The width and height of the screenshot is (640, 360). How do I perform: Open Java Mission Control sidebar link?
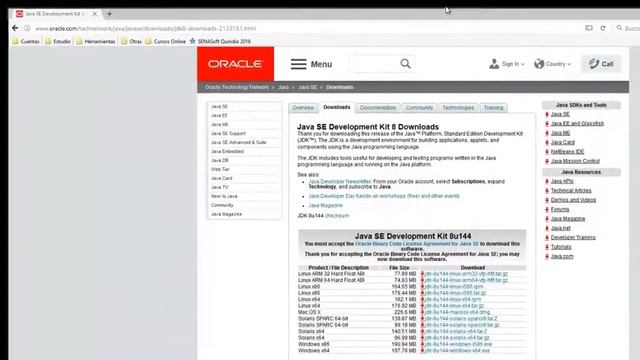pos(575,161)
